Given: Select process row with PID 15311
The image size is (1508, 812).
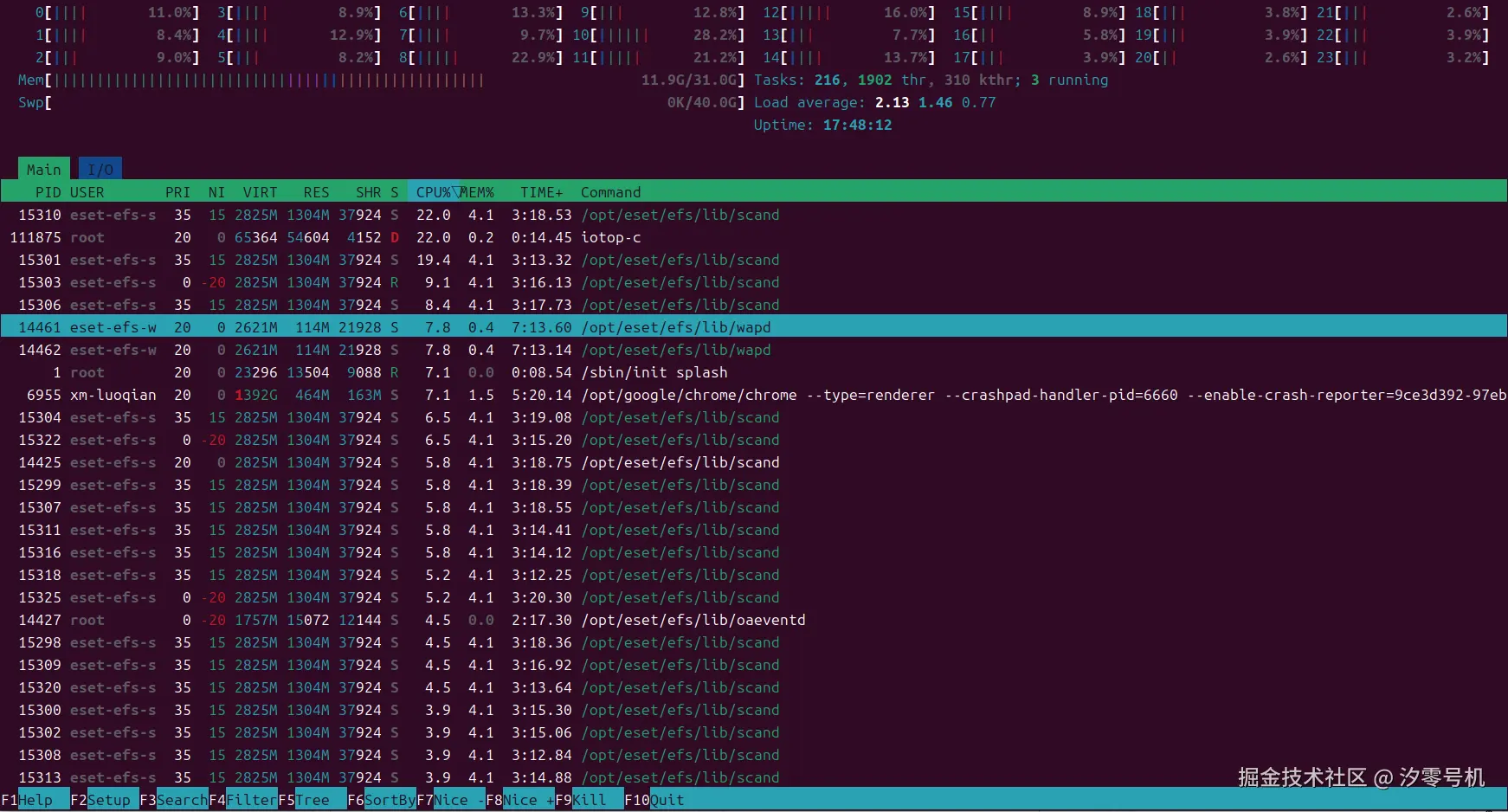Looking at the screenshot, I should 754,530.
